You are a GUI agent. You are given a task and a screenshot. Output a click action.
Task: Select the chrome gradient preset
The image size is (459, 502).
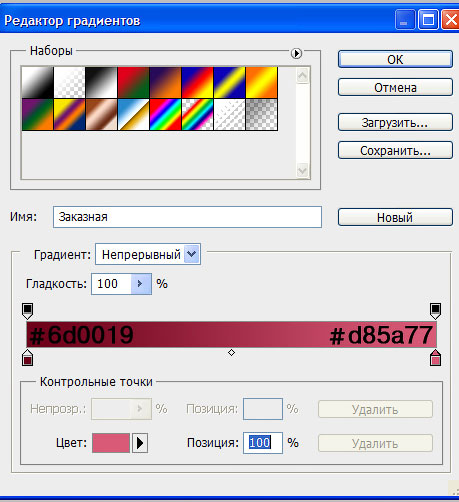[134, 114]
